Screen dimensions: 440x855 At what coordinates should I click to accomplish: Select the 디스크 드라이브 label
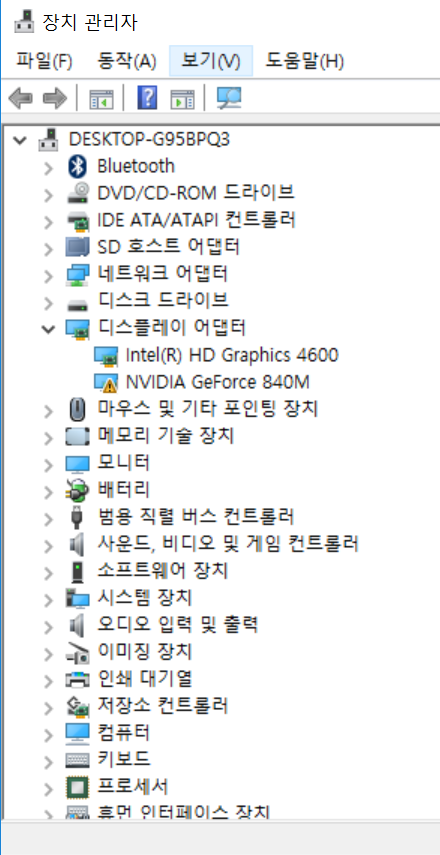(163, 300)
